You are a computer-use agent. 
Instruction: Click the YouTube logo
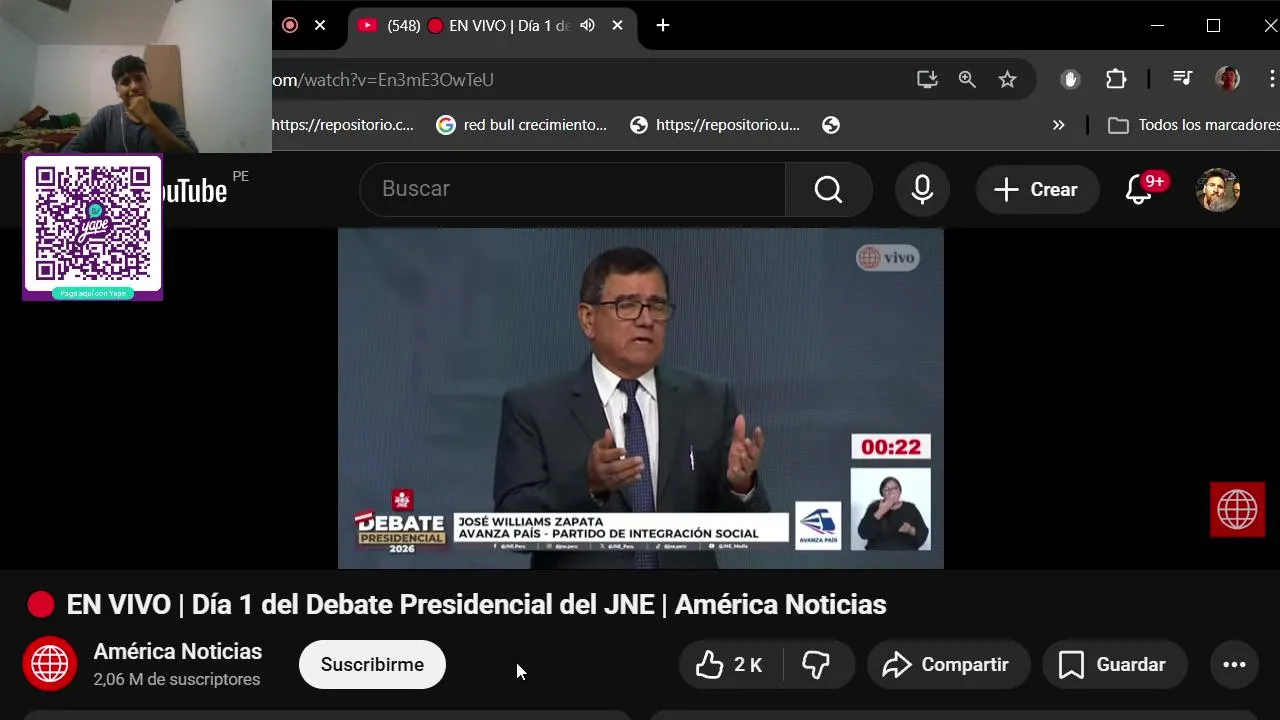click(195, 190)
